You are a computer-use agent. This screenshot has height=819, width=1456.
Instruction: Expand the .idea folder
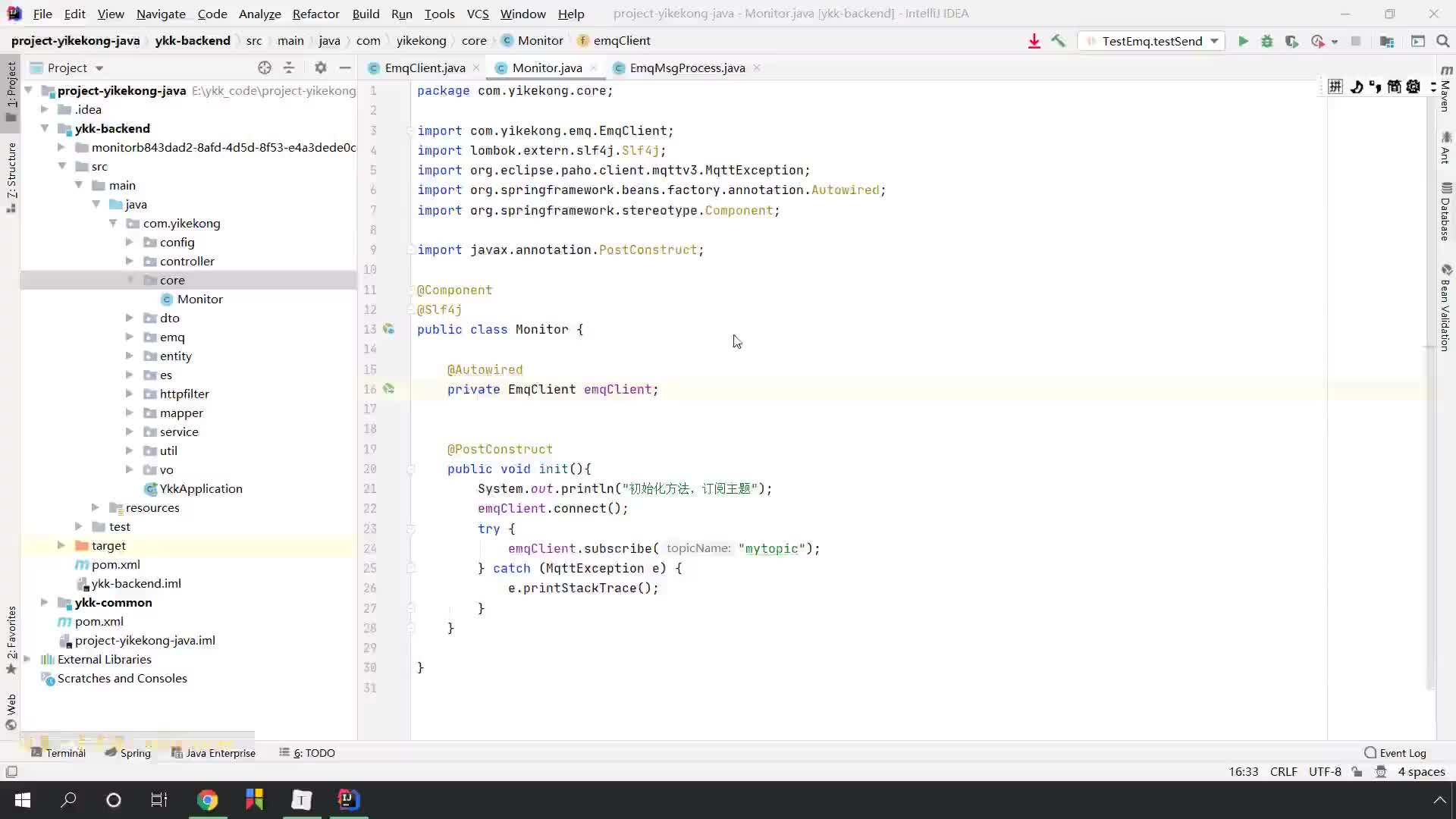[45, 109]
